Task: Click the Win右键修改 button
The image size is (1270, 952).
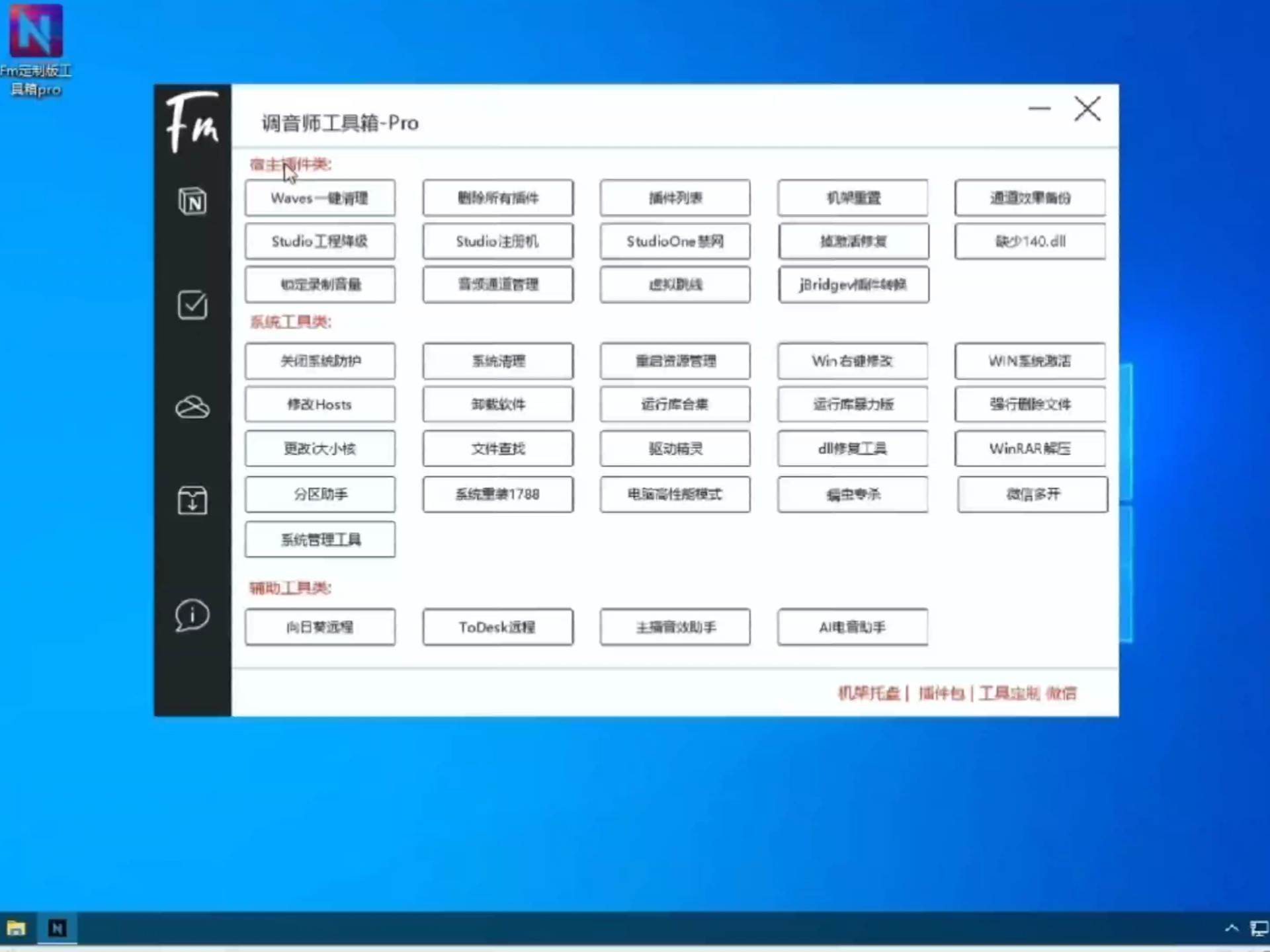Action: [853, 361]
